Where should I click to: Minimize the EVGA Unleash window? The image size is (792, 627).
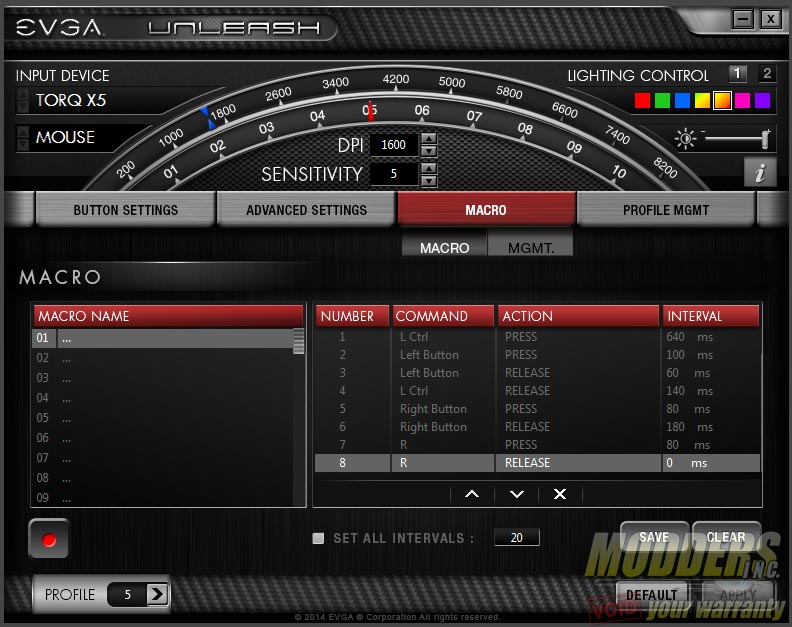742,19
